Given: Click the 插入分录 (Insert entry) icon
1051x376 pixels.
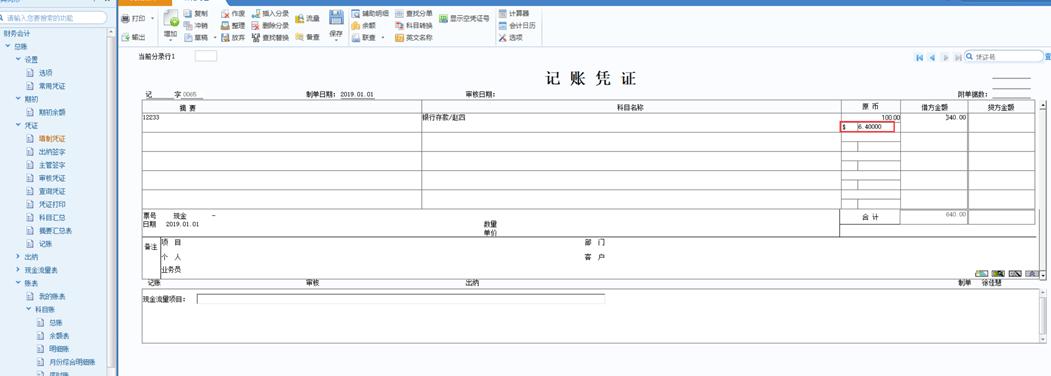Looking at the screenshot, I should coord(256,13).
